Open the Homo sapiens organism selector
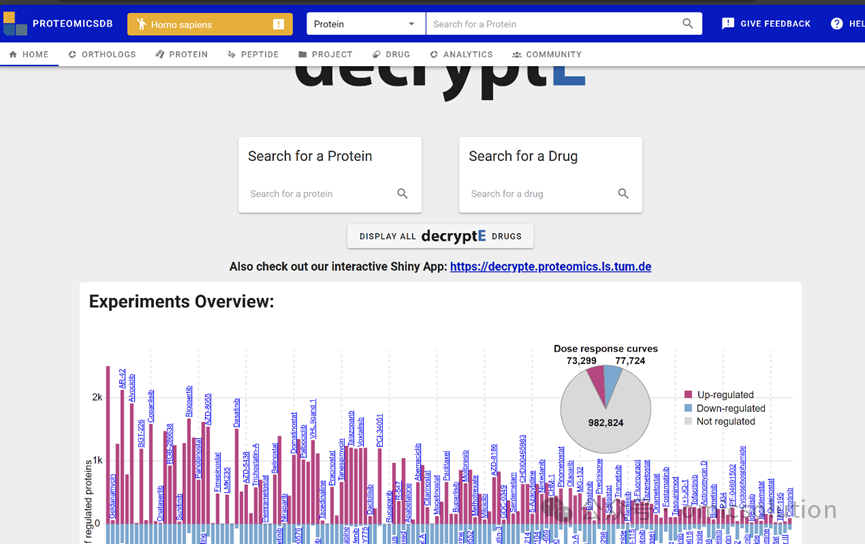The height and width of the screenshot is (544, 865). click(x=210, y=24)
